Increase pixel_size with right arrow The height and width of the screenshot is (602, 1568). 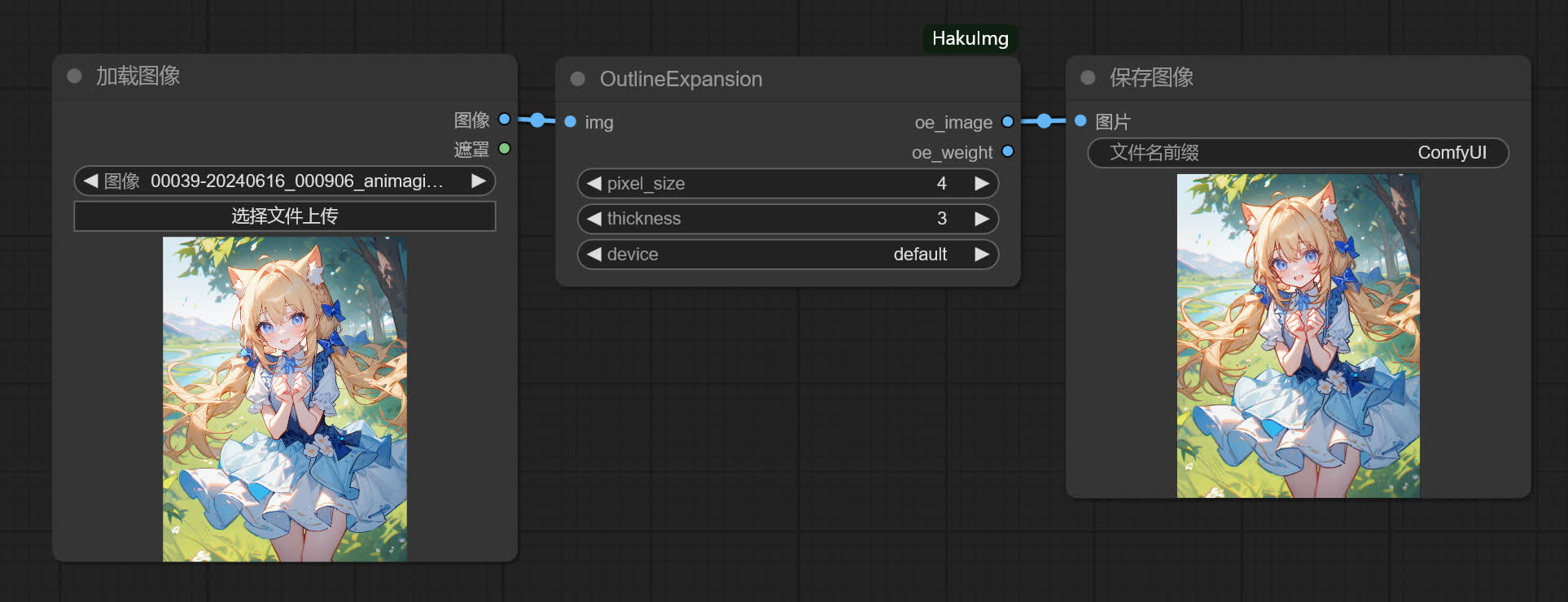(x=983, y=183)
